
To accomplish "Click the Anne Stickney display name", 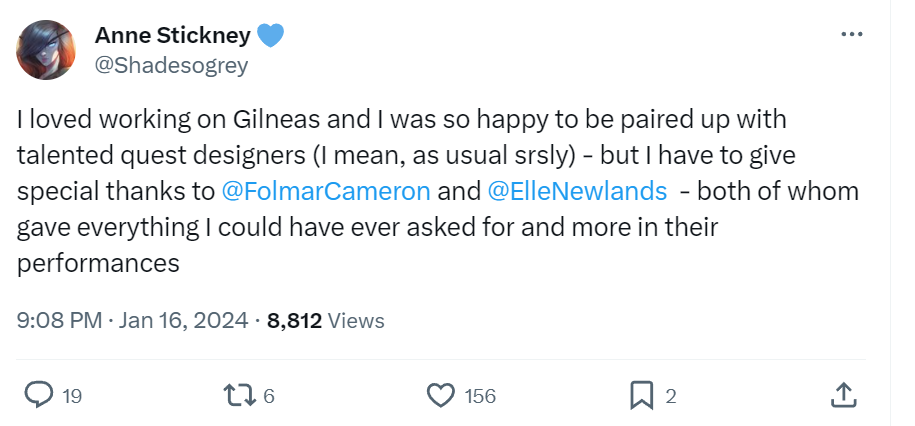I will [172, 36].
